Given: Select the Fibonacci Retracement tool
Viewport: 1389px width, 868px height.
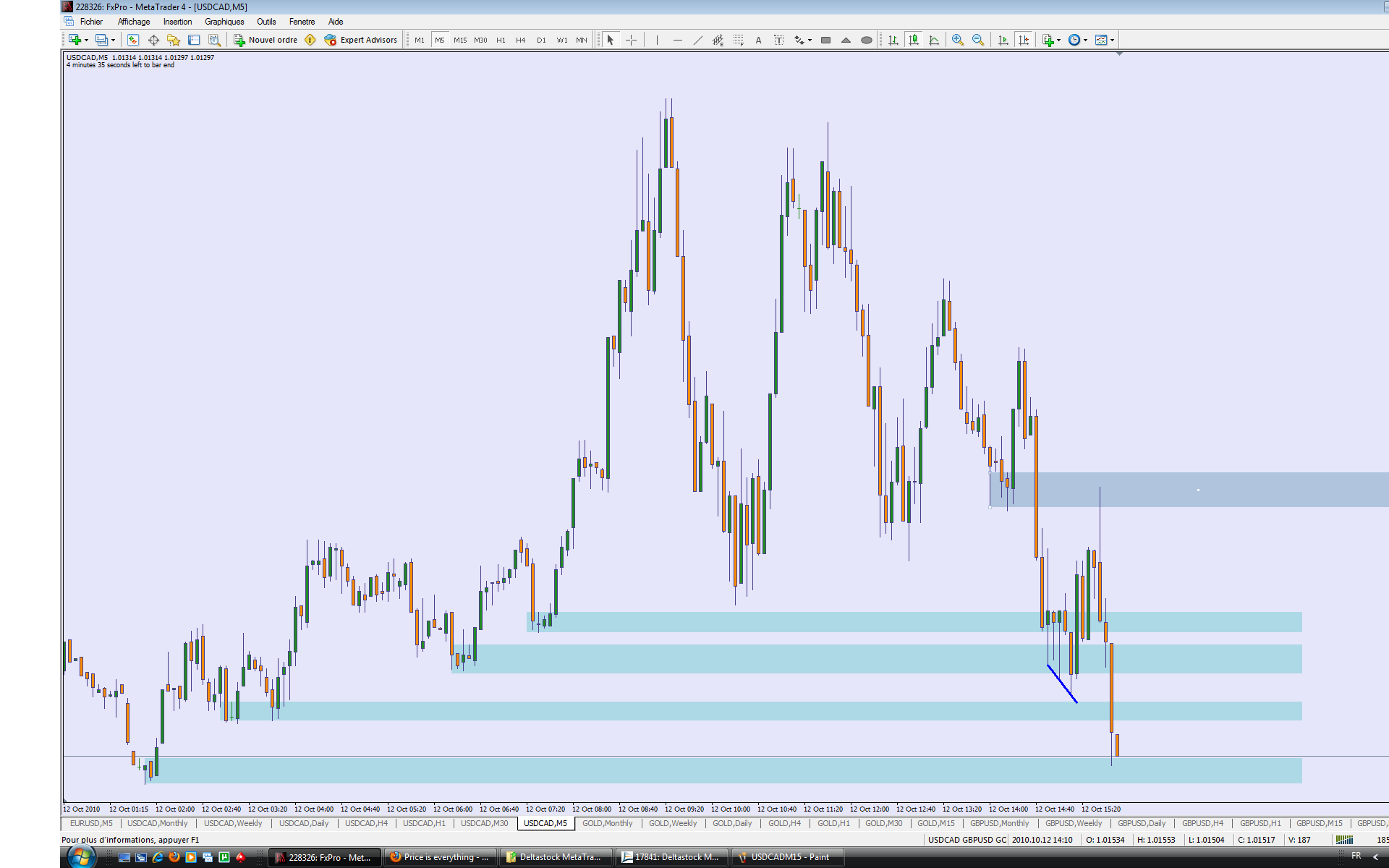Looking at the screenshot, I should (x=738, y=40).
